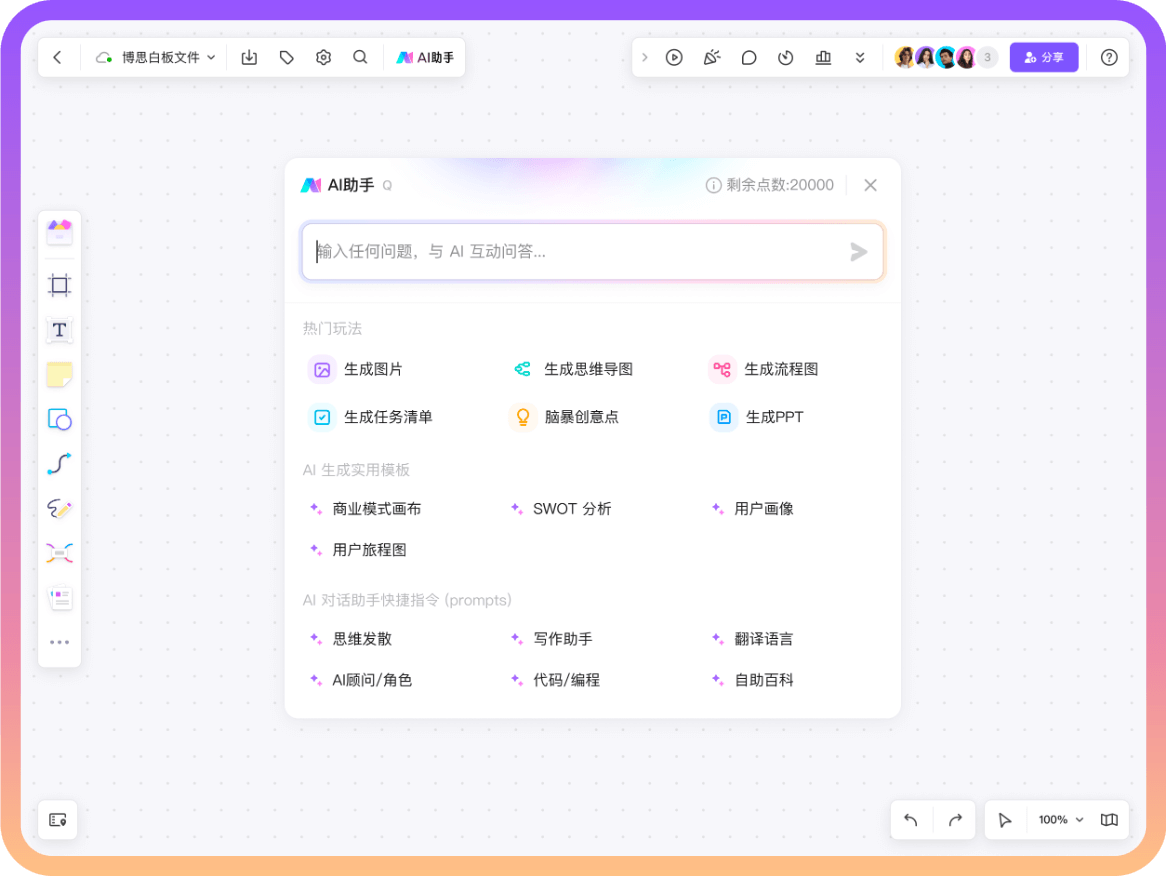Image resolution: width=1166 pixels, height=876 pixels.
Task: Pick the 写作助手 prompt
Action: click(551, 639)
